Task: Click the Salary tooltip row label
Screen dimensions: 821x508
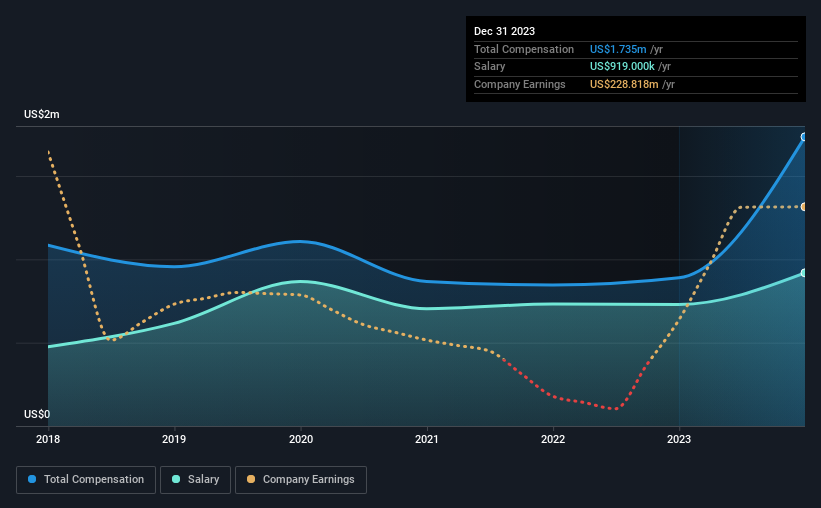Action: pos(490,67)
